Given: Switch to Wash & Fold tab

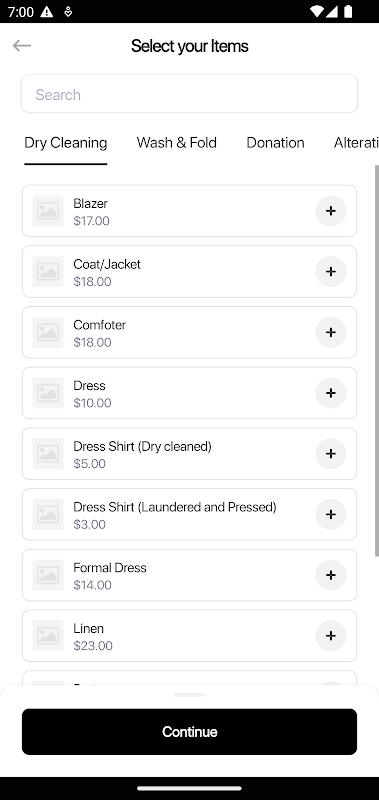Looking at the screenshot, I should pos(176,143).
